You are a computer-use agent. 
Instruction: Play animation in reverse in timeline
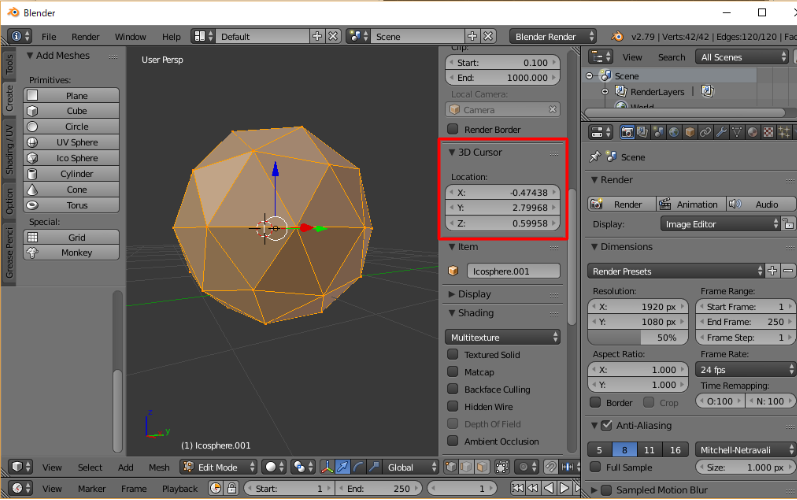coord(549,488)
